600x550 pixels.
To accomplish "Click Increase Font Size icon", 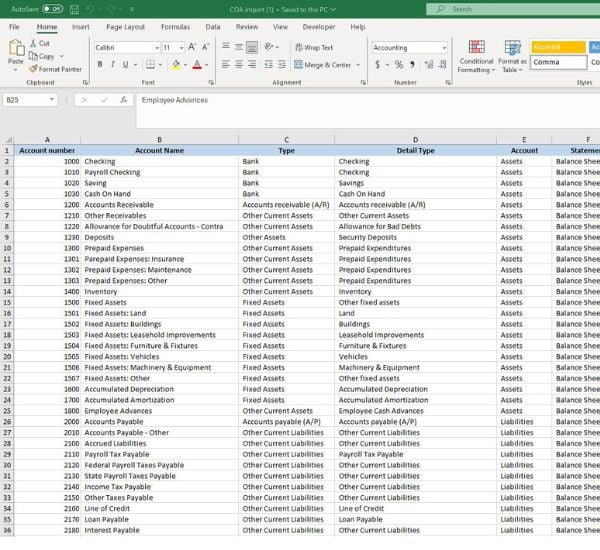I will (192, 47).
